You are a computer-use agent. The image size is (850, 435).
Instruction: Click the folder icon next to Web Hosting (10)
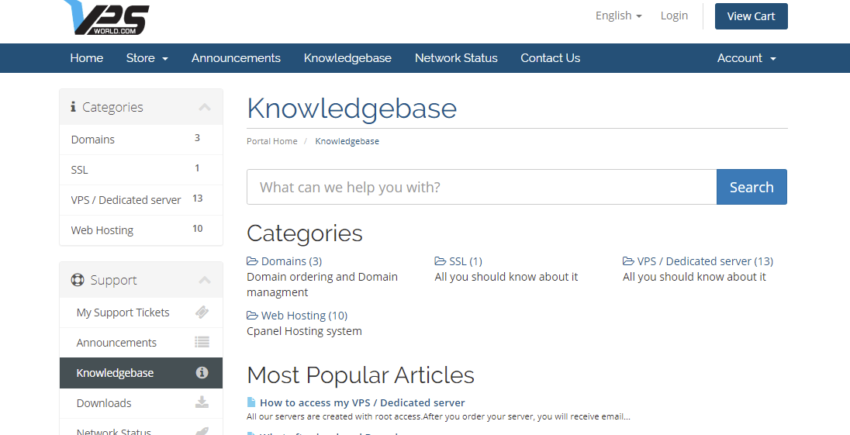(252, 316)
